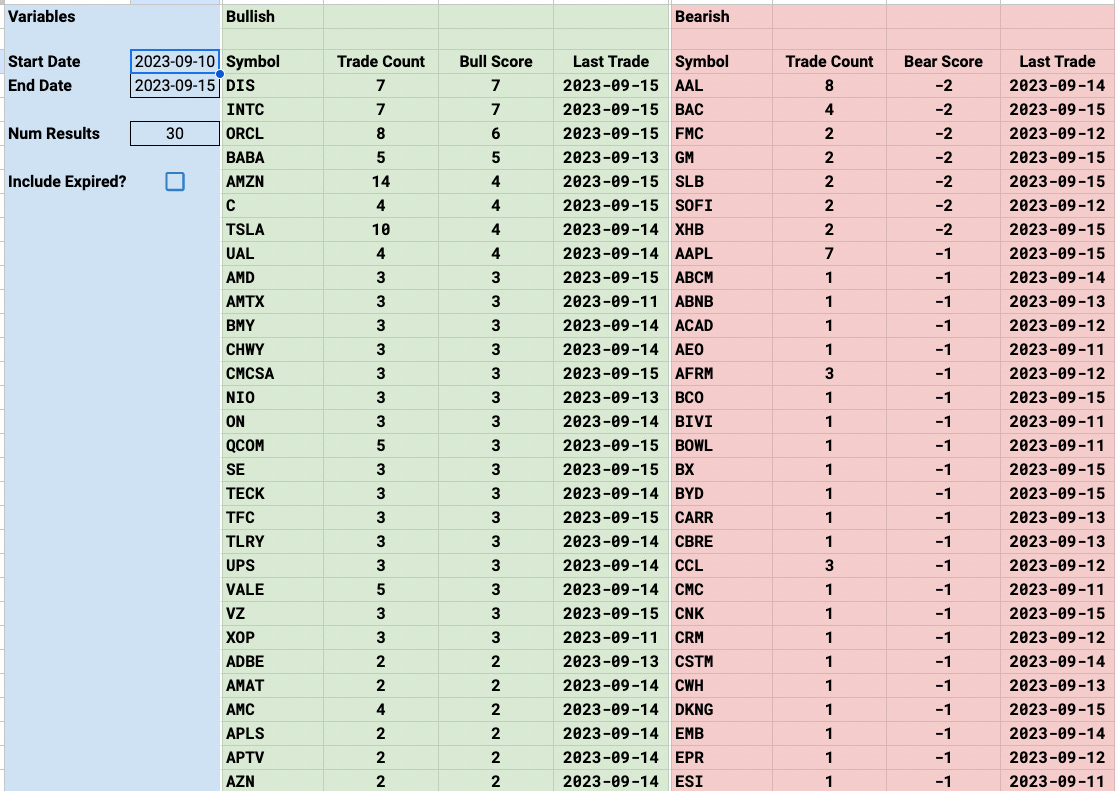Select the TLRY symbol cell
The image size is (1115, 791).
pos(272,541)
